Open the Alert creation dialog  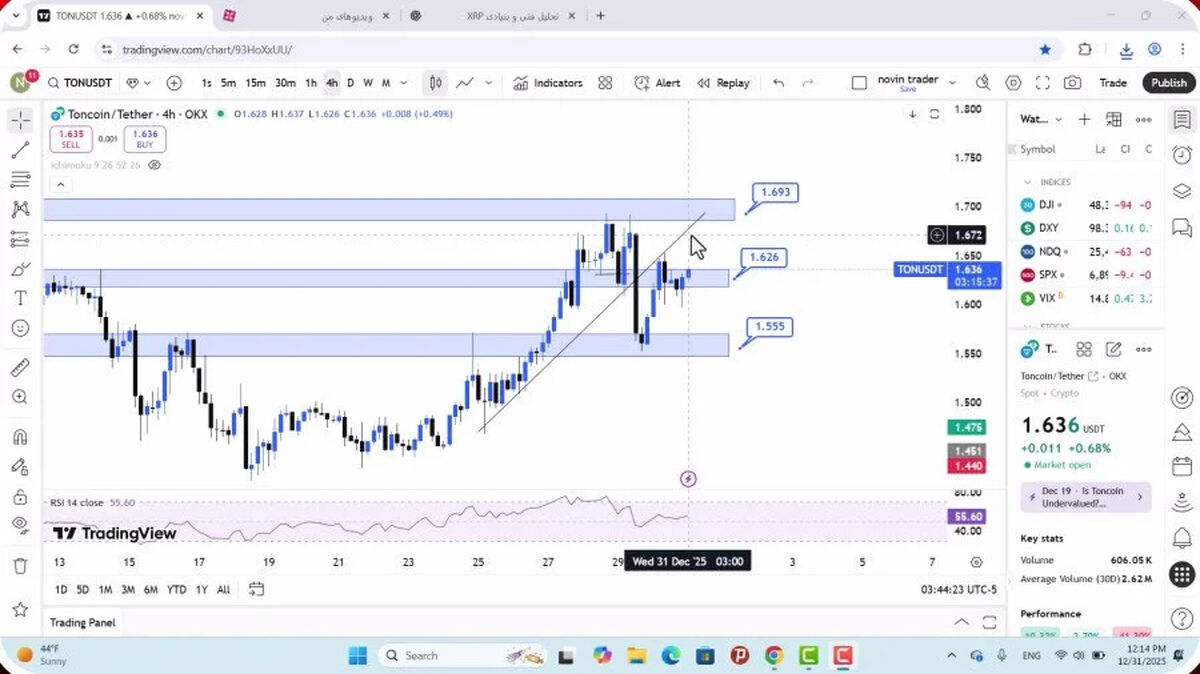point(658,83)
